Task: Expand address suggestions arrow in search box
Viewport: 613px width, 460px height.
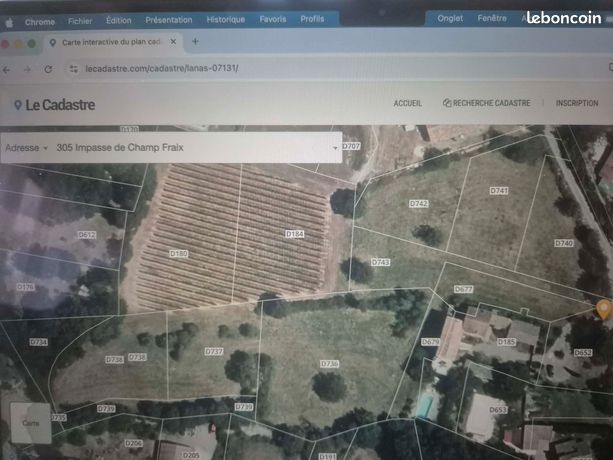Action: pos(335,148)
